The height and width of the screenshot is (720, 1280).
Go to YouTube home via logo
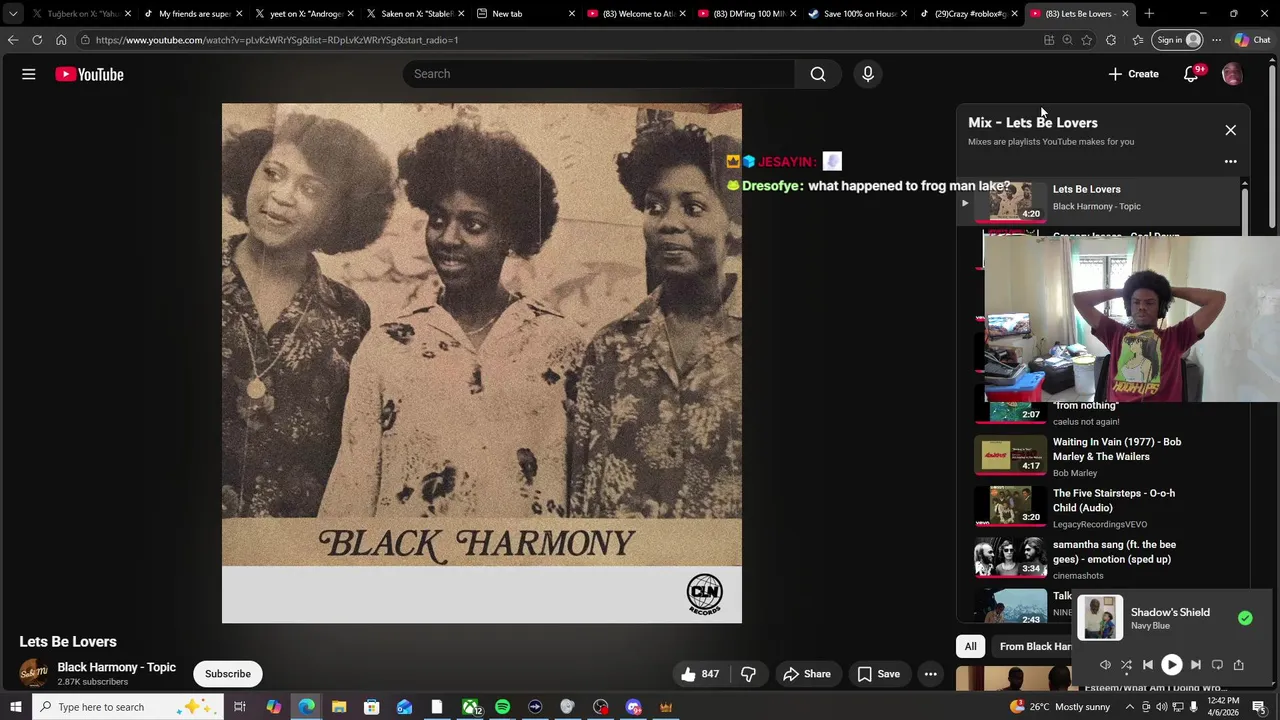tap(89, 74)
